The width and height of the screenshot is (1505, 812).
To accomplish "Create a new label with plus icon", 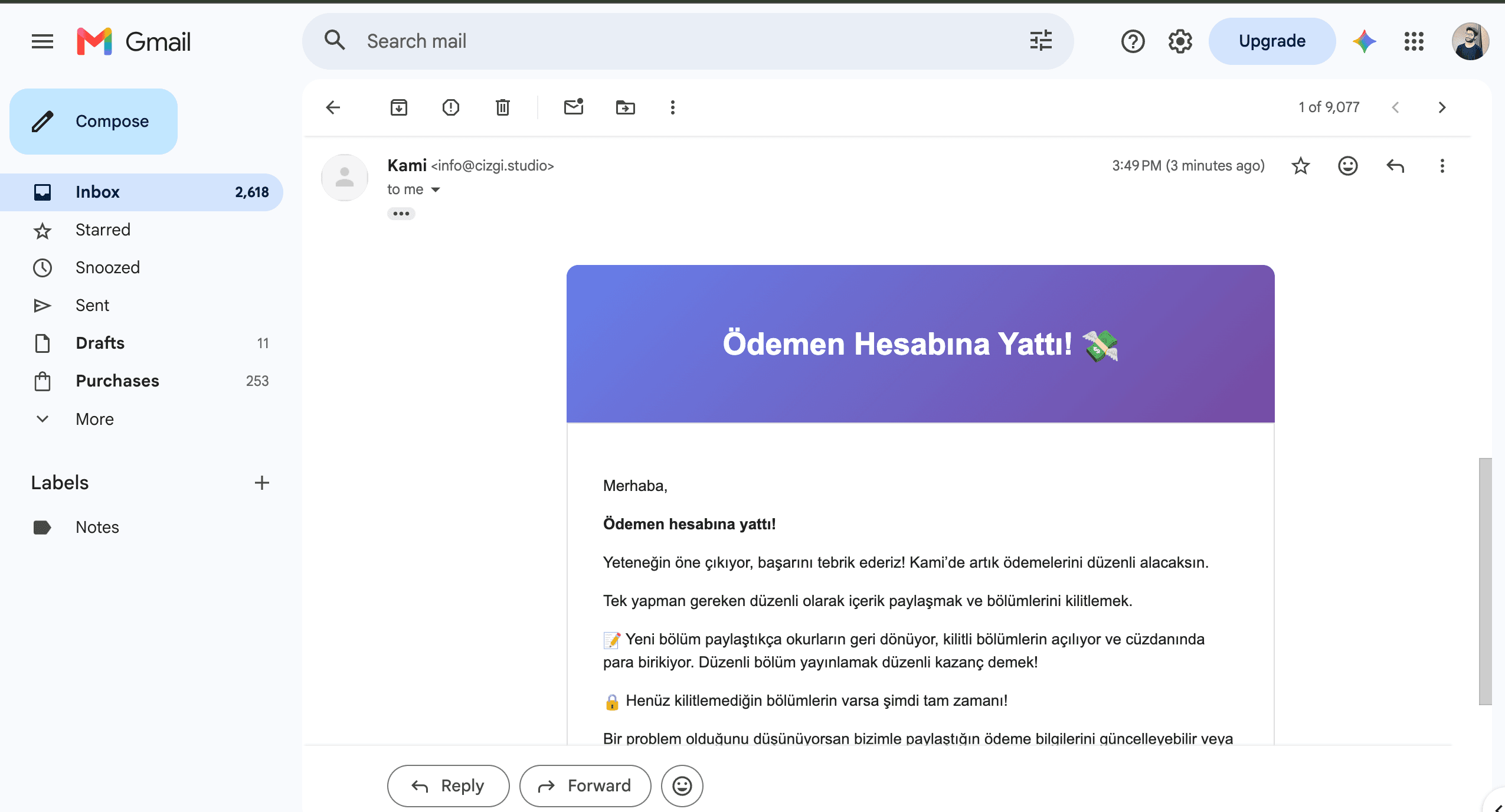I will pos(262,483).
